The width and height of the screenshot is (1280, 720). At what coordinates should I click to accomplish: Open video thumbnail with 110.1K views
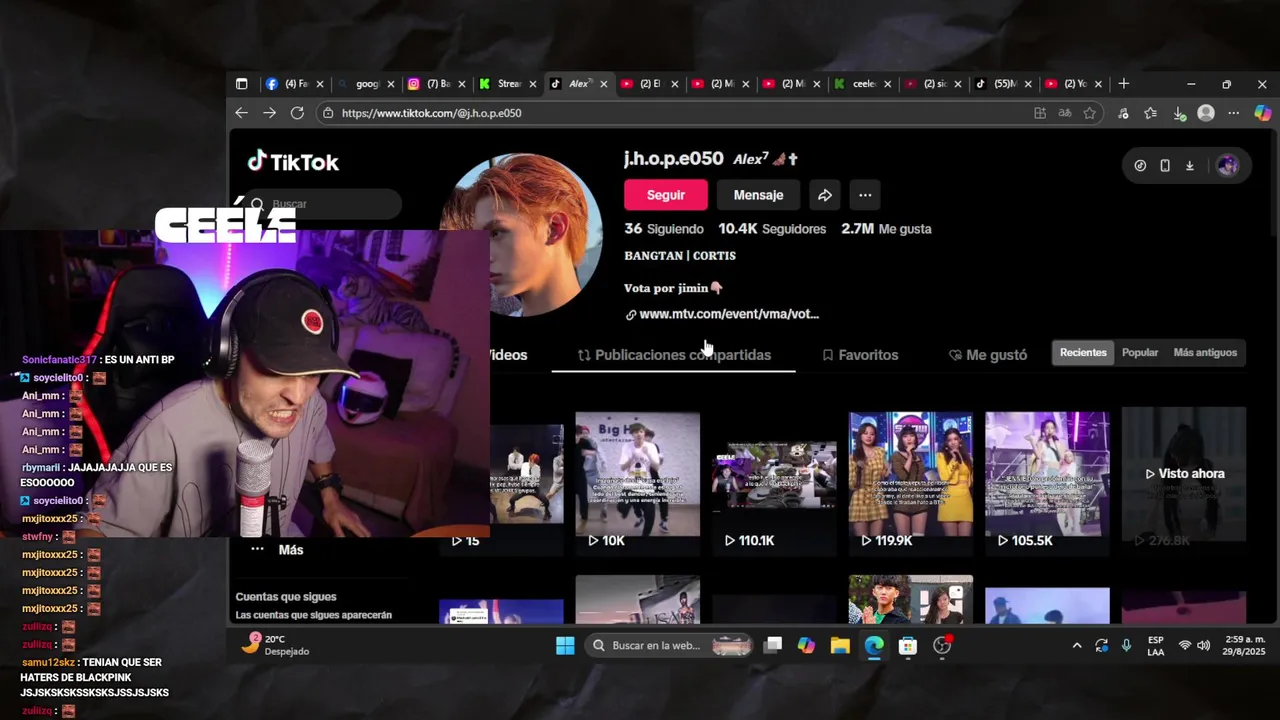[774, 482]
